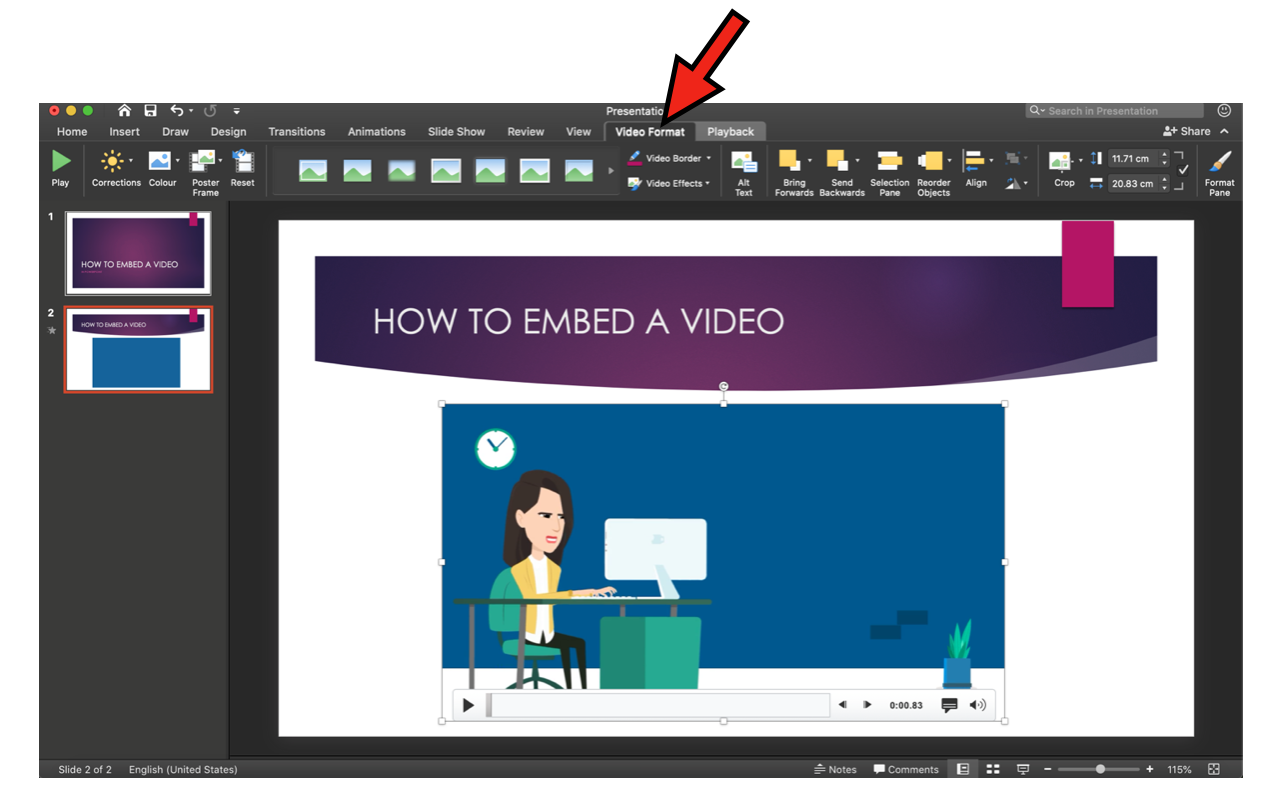Viewport: 1270px width, 786px height.
Task: Toggle the Notes pane
Action: (835, 769)
